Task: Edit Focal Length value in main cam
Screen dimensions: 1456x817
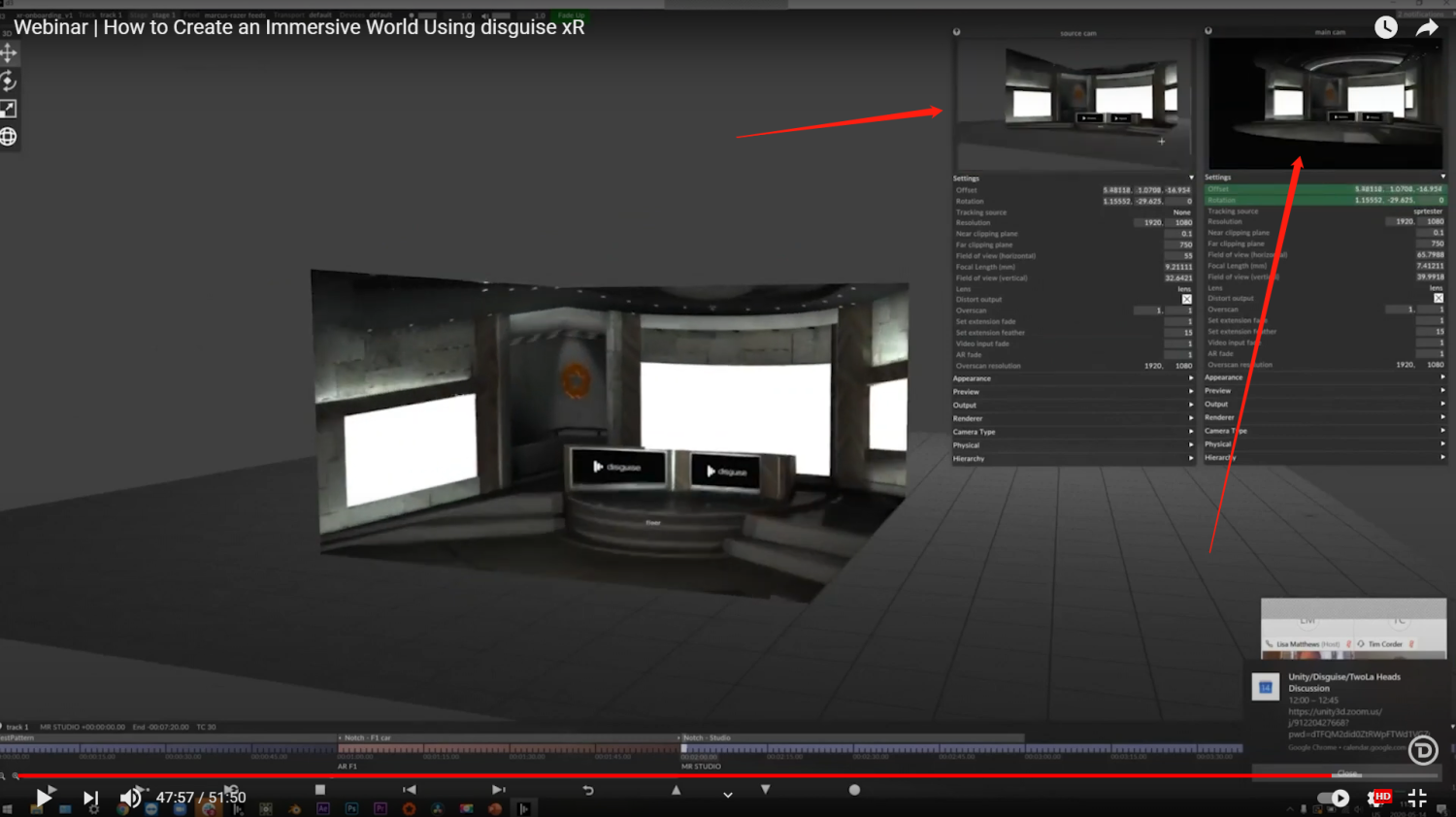Action: 1430,266
